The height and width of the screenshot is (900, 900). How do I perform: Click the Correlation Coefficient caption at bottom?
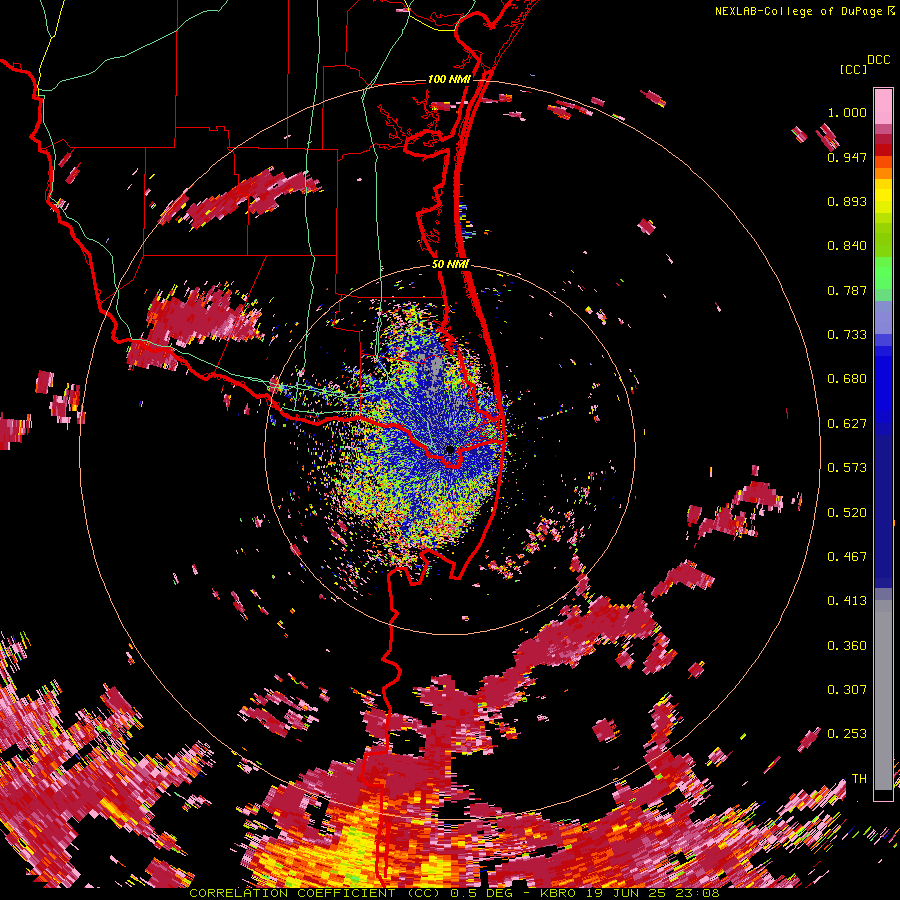(454, 893)
